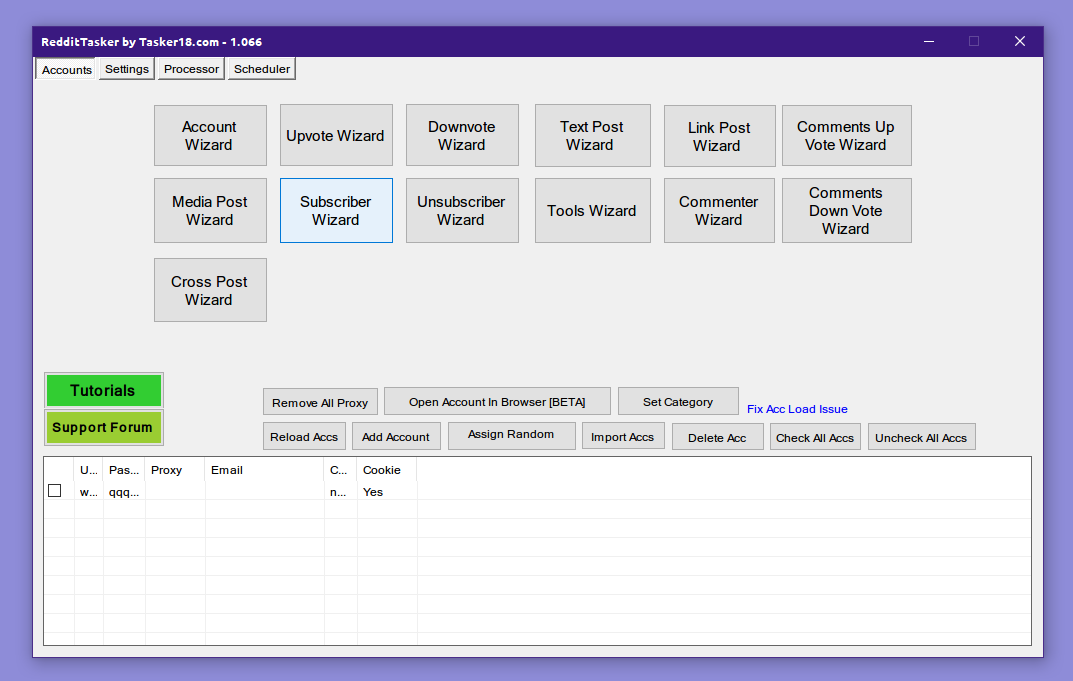The height and width of the screenshot is (681, 1073).
Task: Click the 'C...' column header
Action: (340, 470)
